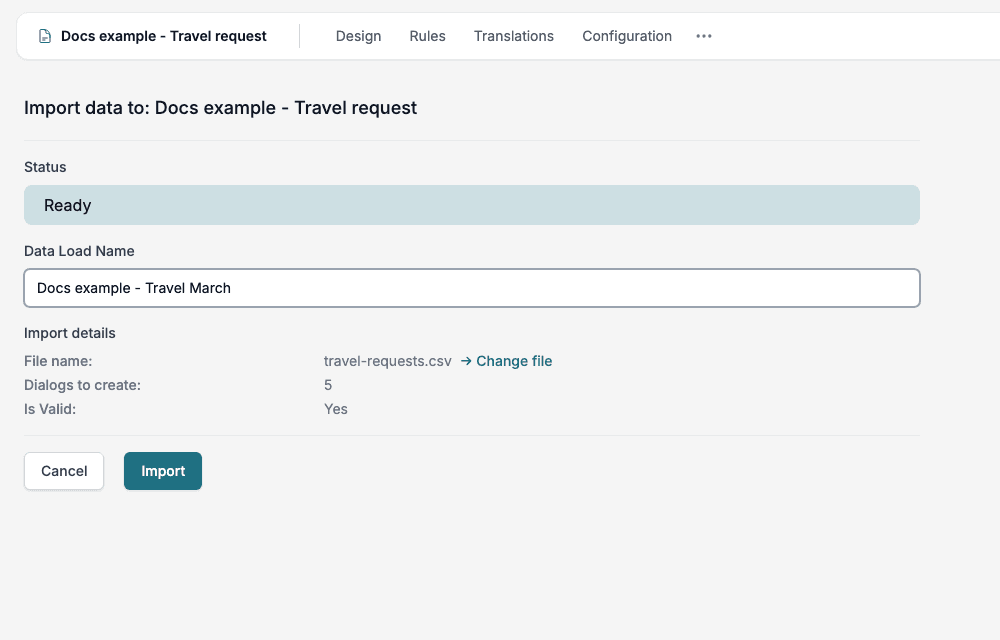Click the Import details heading
The image size is (1000, 640).
click(x=70, y=333)
